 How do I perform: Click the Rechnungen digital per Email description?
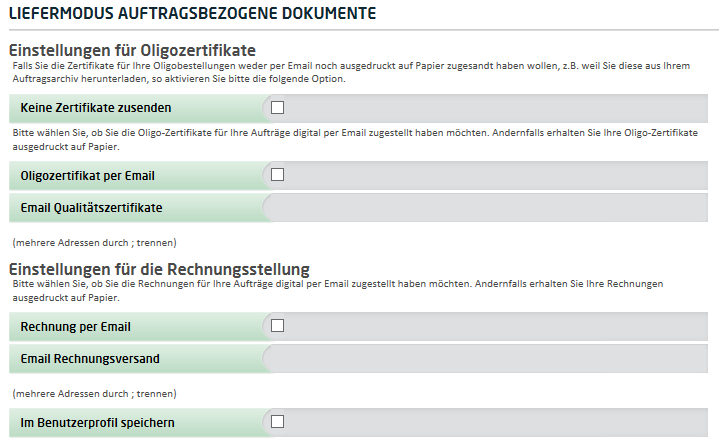click(350, 291)
